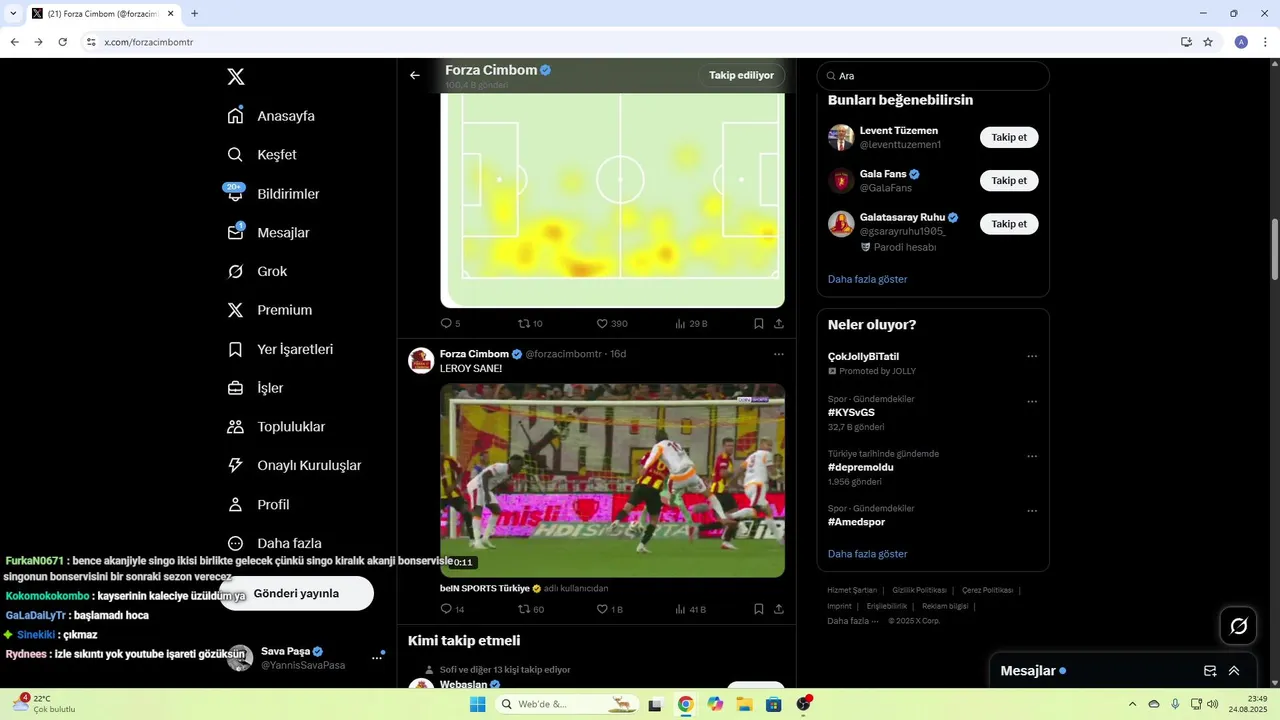Follow Galatasaray Ruhu with Takip et
Viewport: 1280px width, 720px height.
(x=1009, y=224)
